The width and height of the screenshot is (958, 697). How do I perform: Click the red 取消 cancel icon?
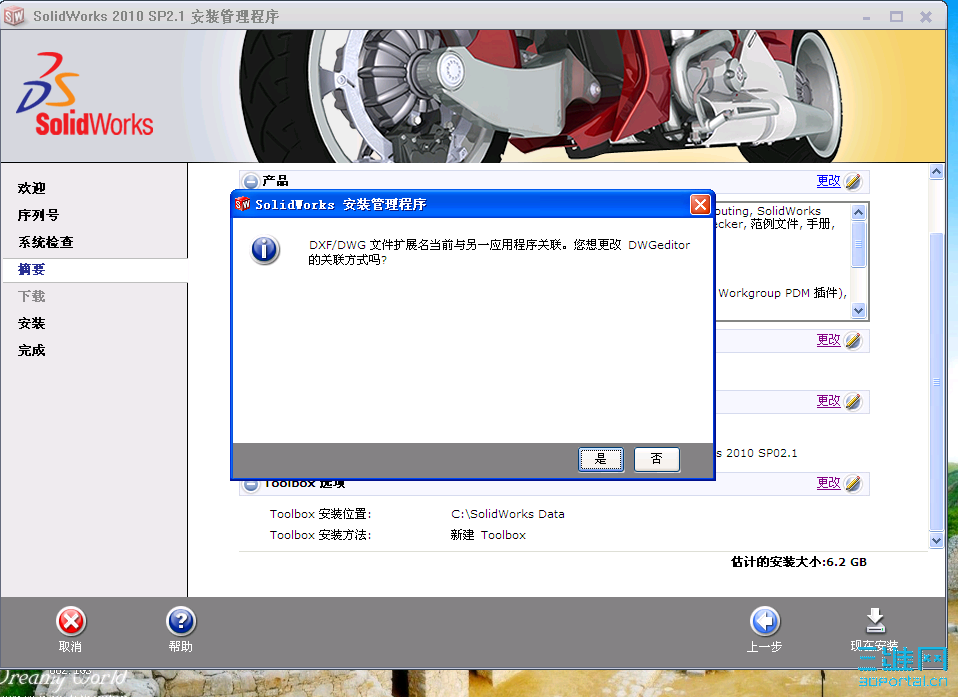click(x=71, y=622)
